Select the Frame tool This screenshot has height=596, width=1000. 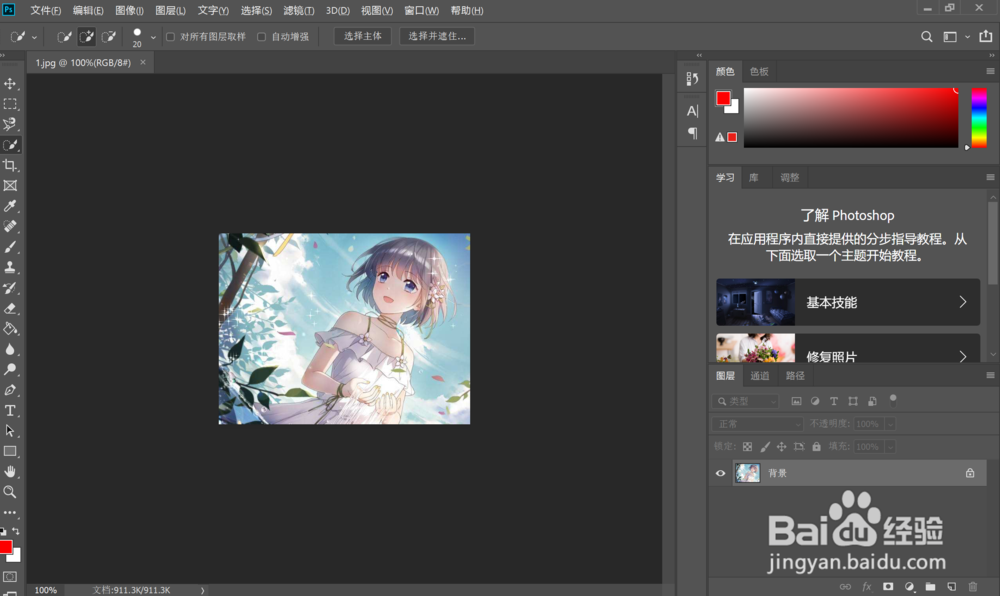tap(10, 186)
